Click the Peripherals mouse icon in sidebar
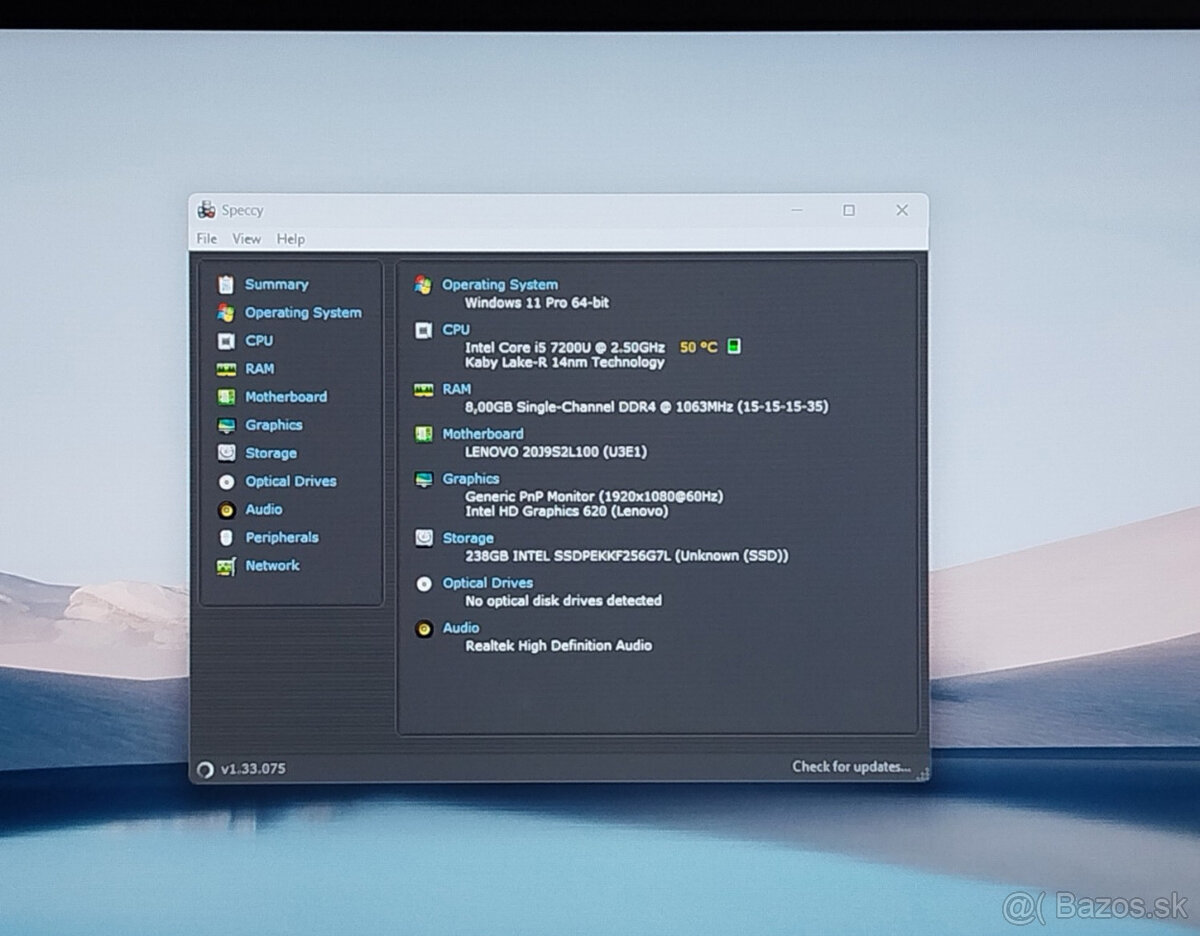This screenshot has height=936, width=1200. tap(227, 538)
